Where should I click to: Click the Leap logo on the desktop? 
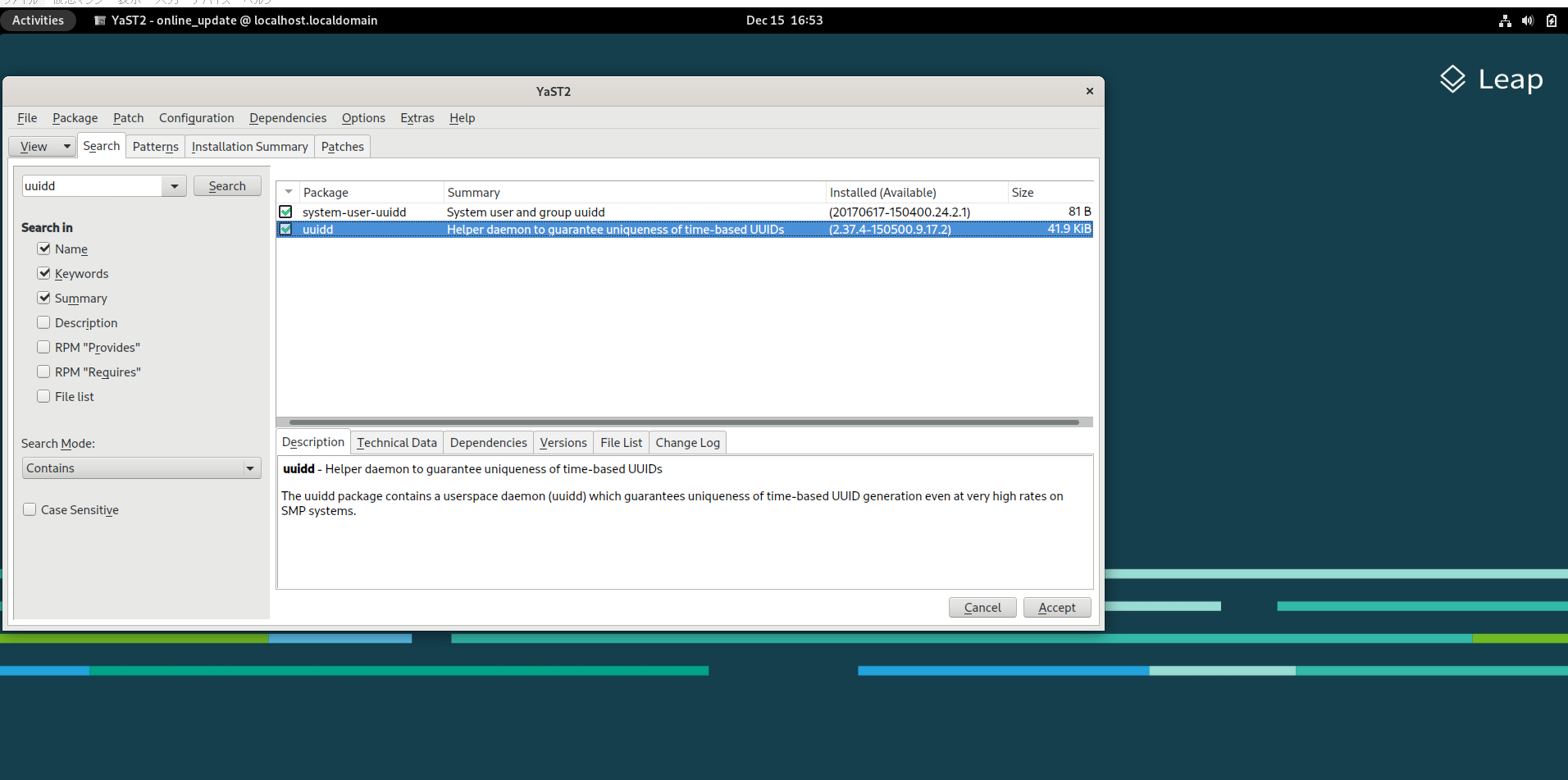coord(1490,80)
